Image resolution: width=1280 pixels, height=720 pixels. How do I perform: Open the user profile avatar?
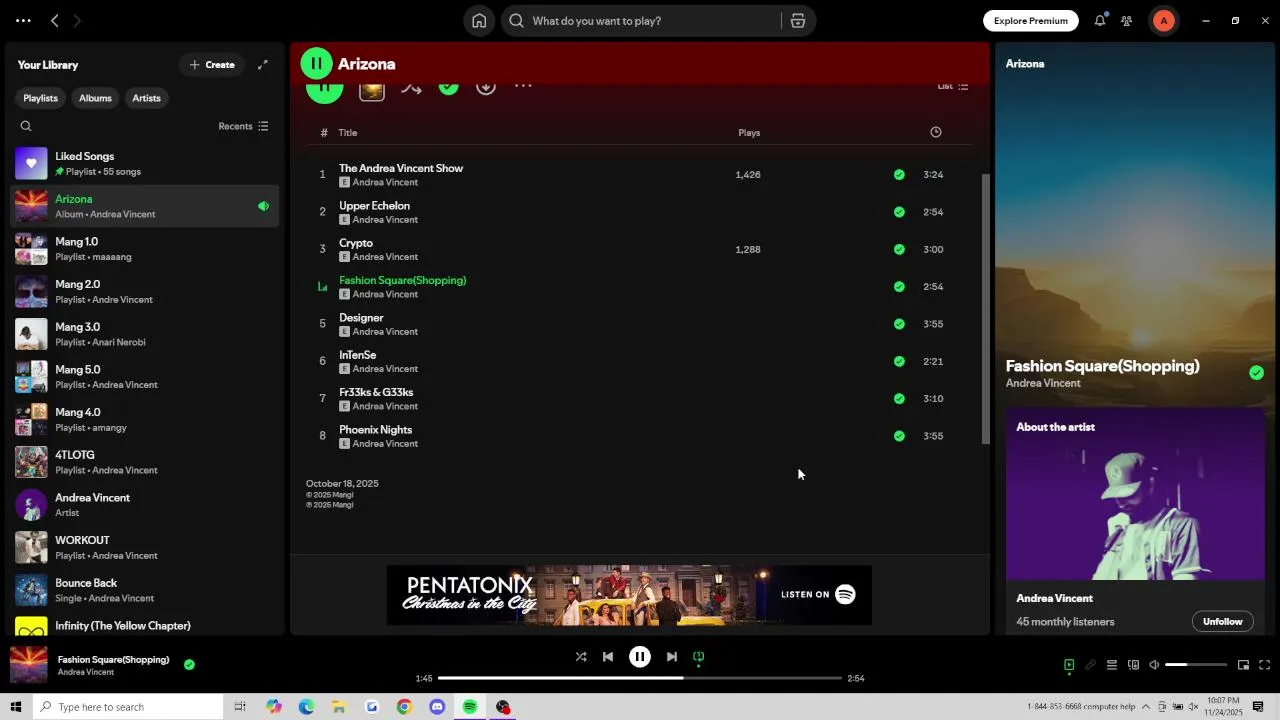click(1163, 21)
